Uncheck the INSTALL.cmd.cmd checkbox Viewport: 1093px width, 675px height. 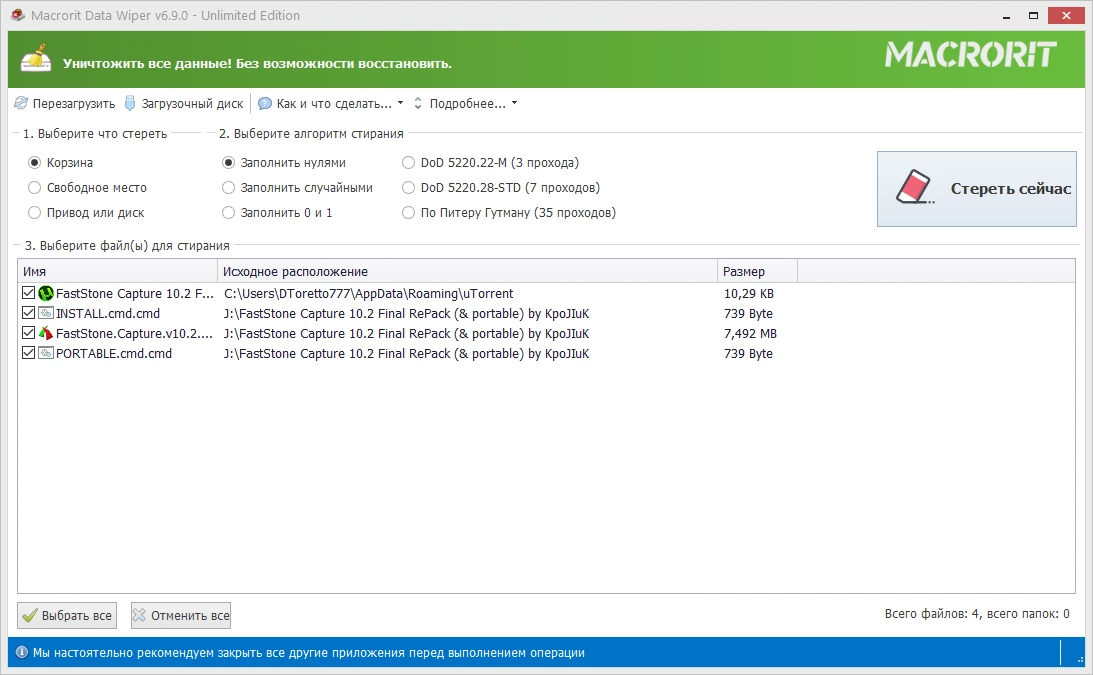[29, 313]
